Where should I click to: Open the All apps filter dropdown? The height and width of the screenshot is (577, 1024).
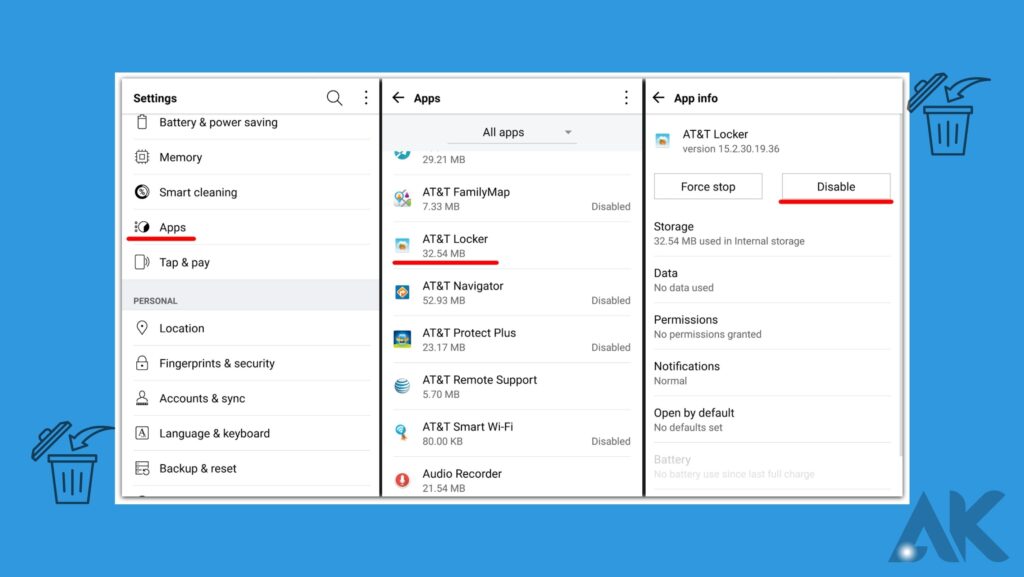[x=512, y=133]
